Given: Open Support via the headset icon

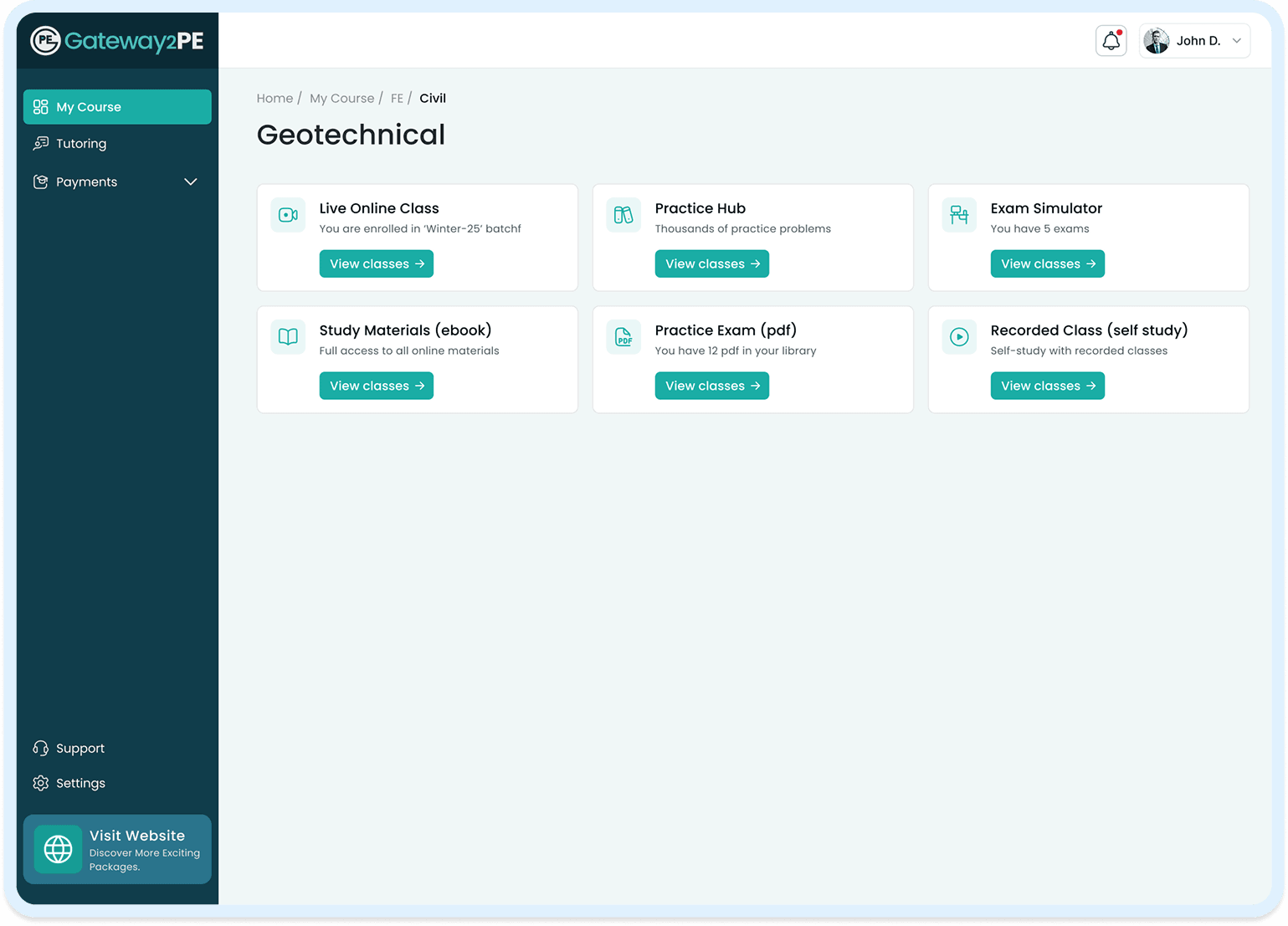Looking at the screenshot, I should coord(40,748).
